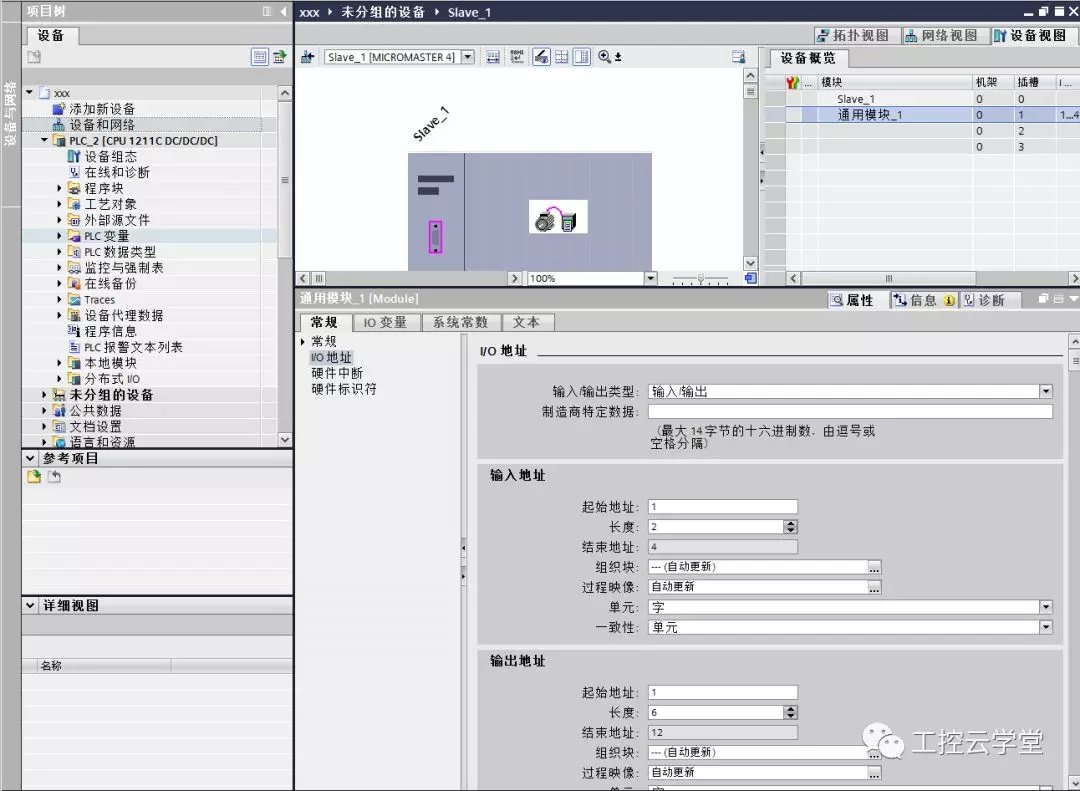
Task: Click the 在线和诊断 icon in project tree
Action: pos(74,173)
